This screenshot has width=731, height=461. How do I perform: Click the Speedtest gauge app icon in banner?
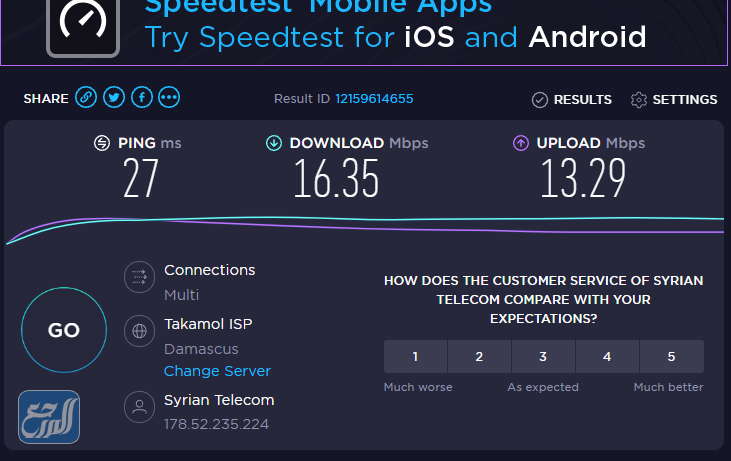[x=83, y=26]
